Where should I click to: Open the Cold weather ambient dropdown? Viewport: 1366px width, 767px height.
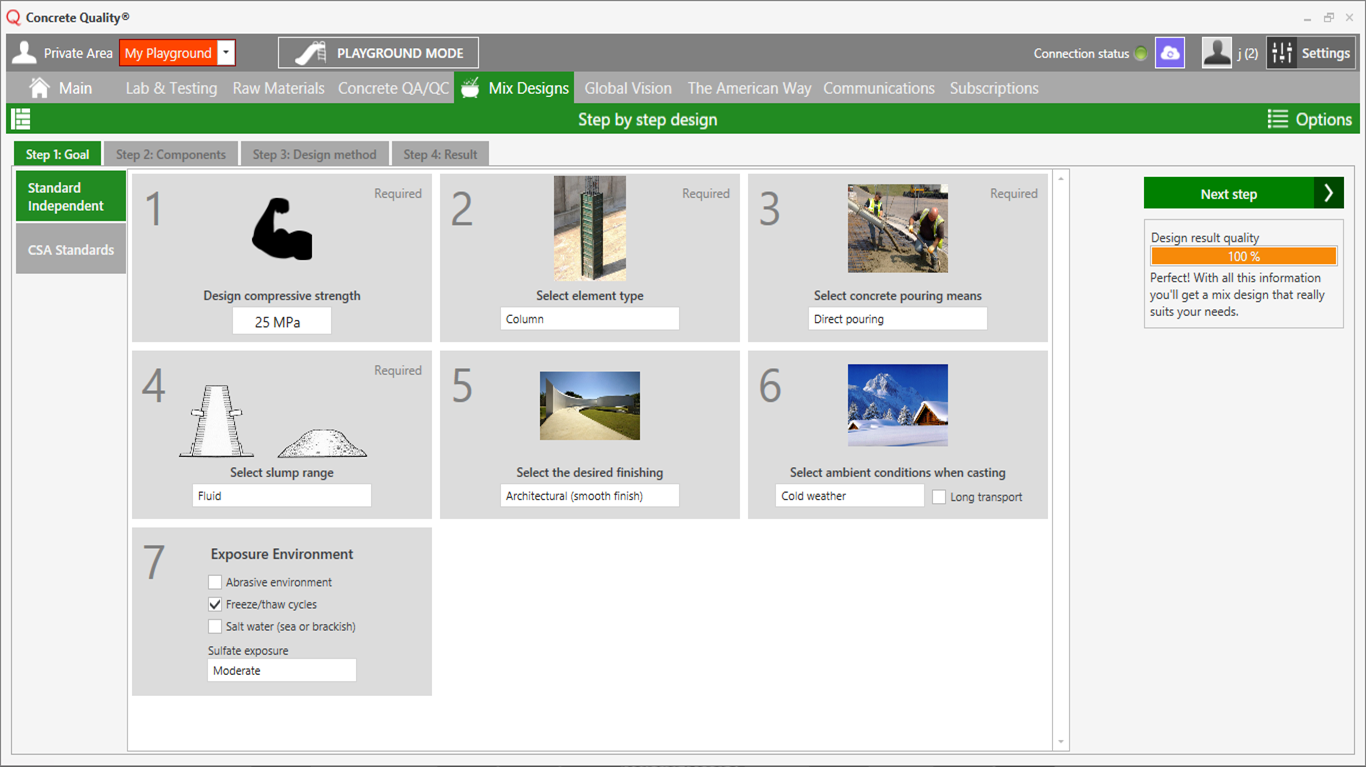(x=850, y=495)
